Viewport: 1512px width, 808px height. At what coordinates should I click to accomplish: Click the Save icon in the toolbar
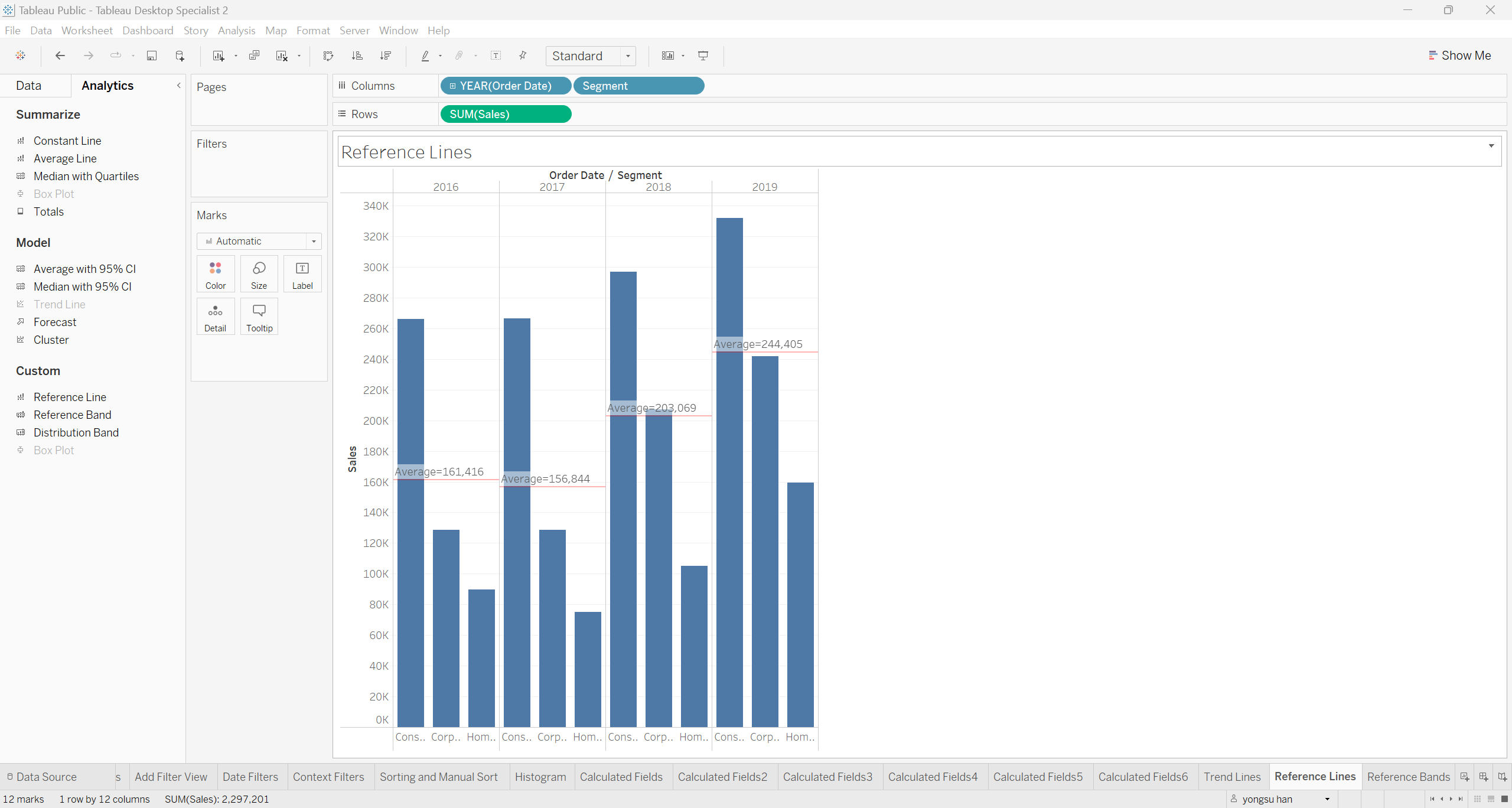tap(152, 56)
